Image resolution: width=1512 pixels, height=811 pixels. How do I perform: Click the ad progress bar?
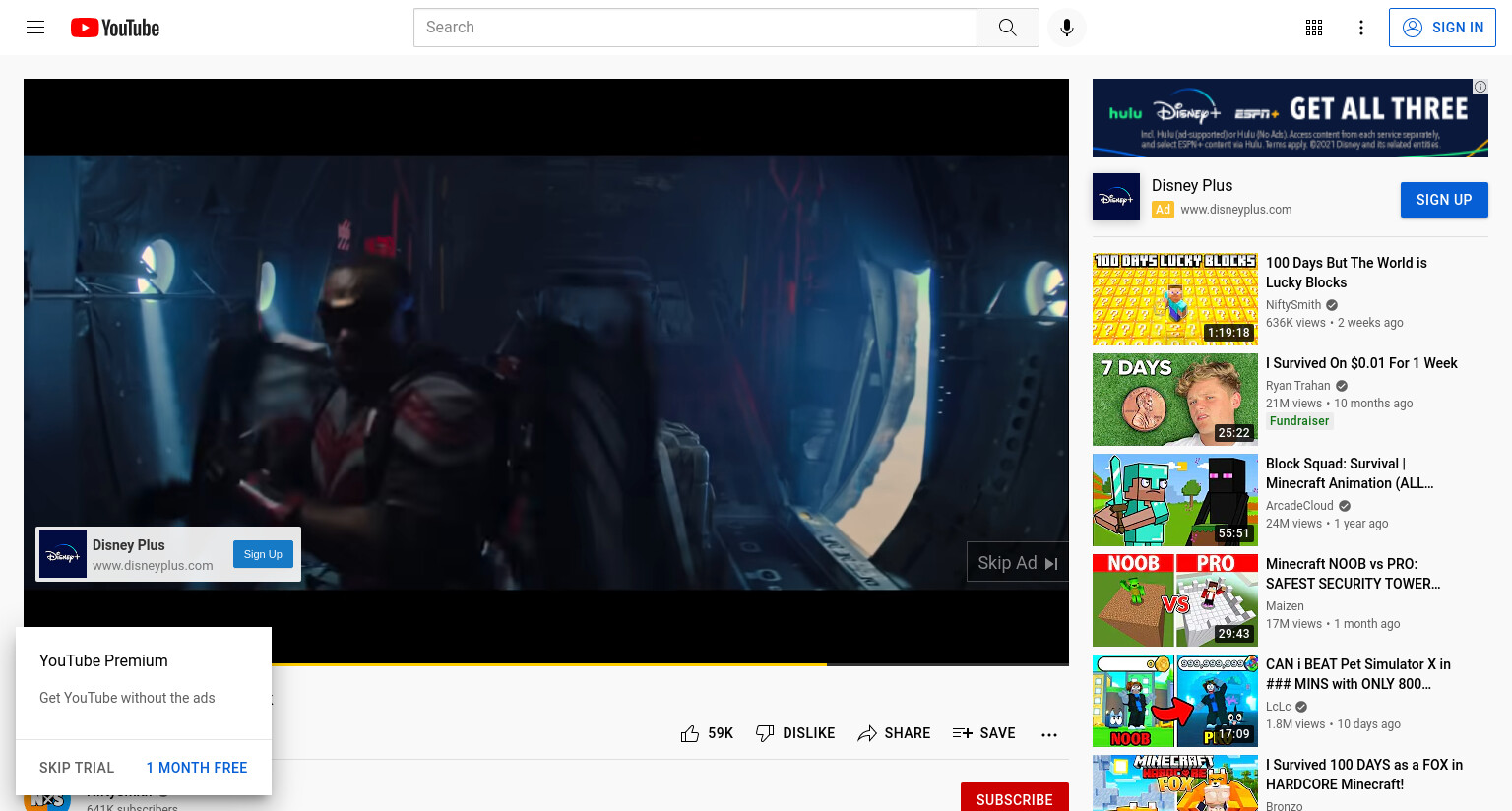[546, 664]
